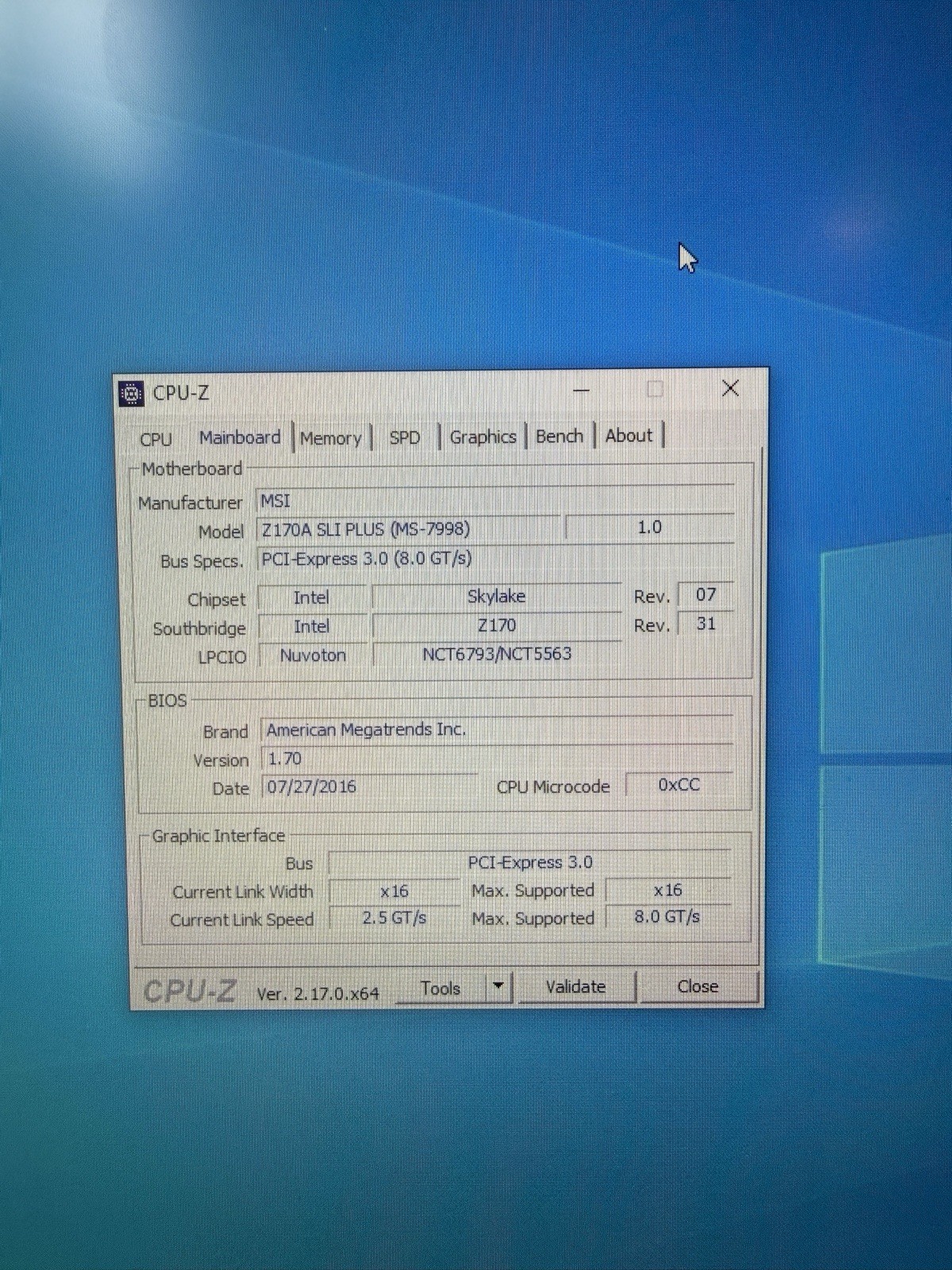Image resolution: width=952 pixels, height=1270 pixels.
Task: Click the BIOS Date value 07/27/2016
Action: tap(369, 787)
